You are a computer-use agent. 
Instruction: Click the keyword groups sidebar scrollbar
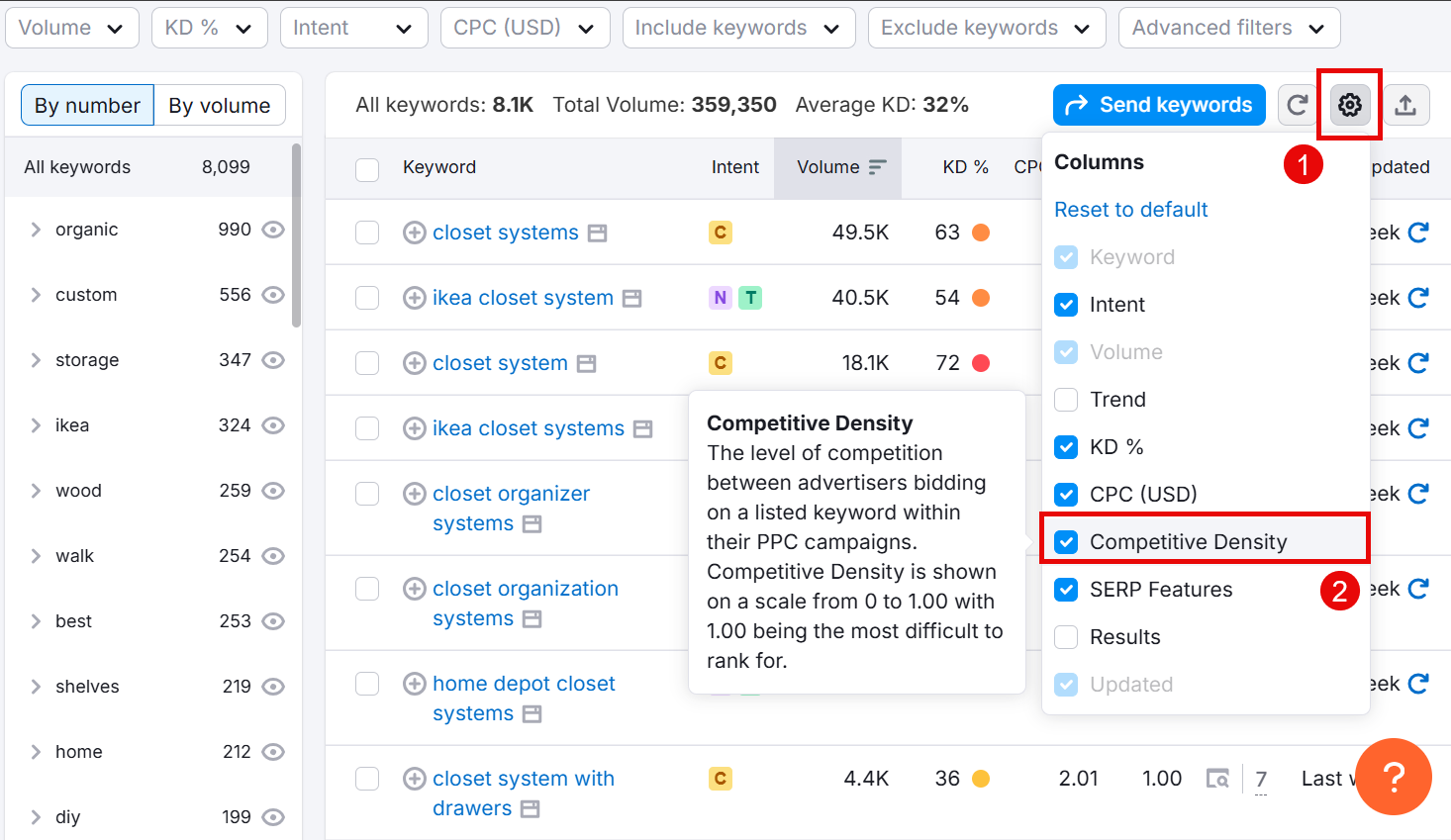coord(296,235)
